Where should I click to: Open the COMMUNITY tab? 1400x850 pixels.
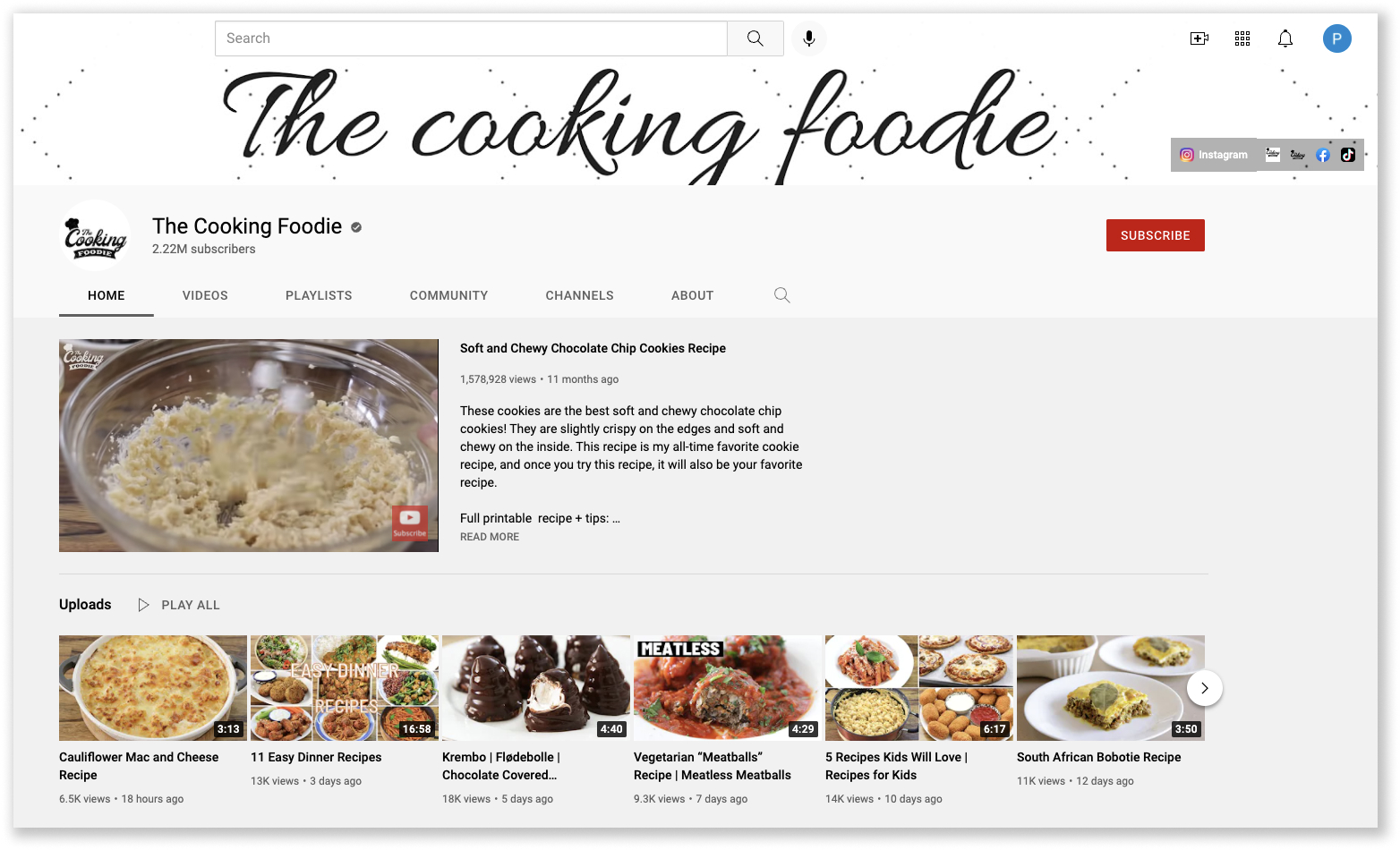tap(448, 295)
